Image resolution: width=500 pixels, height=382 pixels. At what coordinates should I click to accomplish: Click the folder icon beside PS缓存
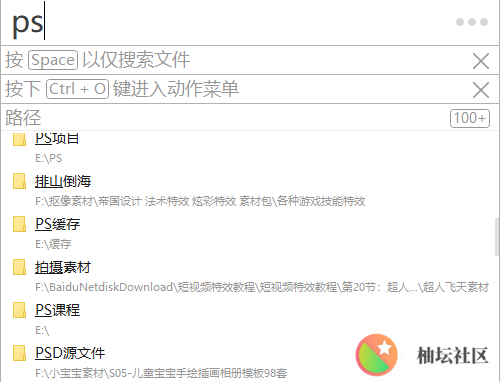pos(19,224)
